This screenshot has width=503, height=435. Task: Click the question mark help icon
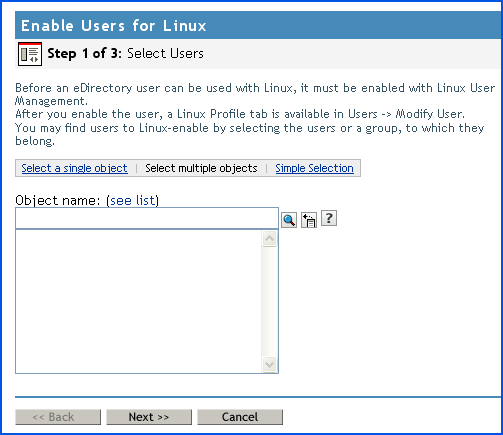pyautogui.click(x=329, y=218)
